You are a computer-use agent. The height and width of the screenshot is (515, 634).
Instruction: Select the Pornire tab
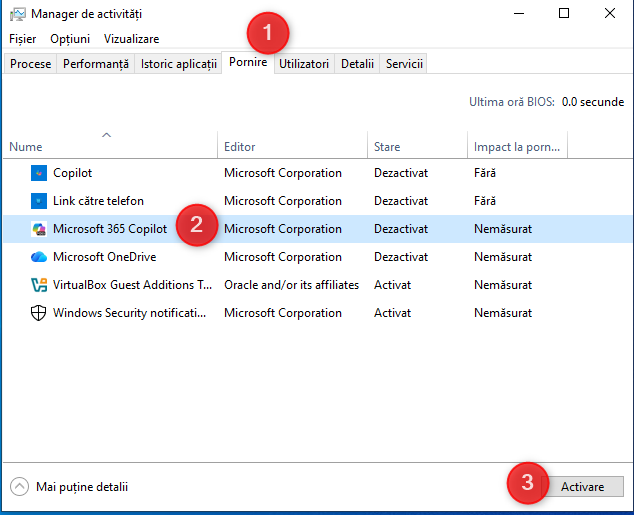tap(248, 62)
